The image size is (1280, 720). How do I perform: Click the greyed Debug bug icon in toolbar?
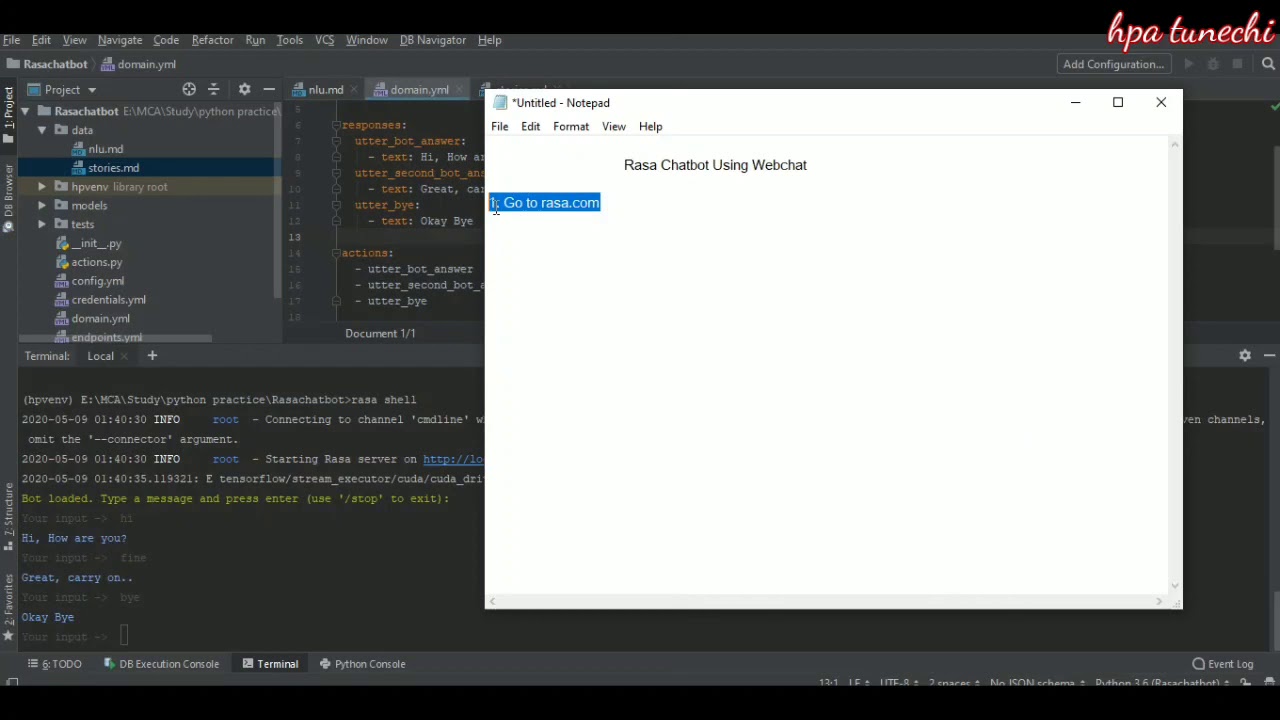pyautogui.click(x=1213, y=64)
